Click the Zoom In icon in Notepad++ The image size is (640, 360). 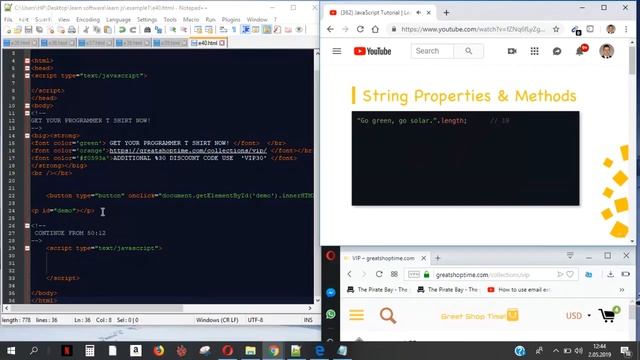(173, 30)
